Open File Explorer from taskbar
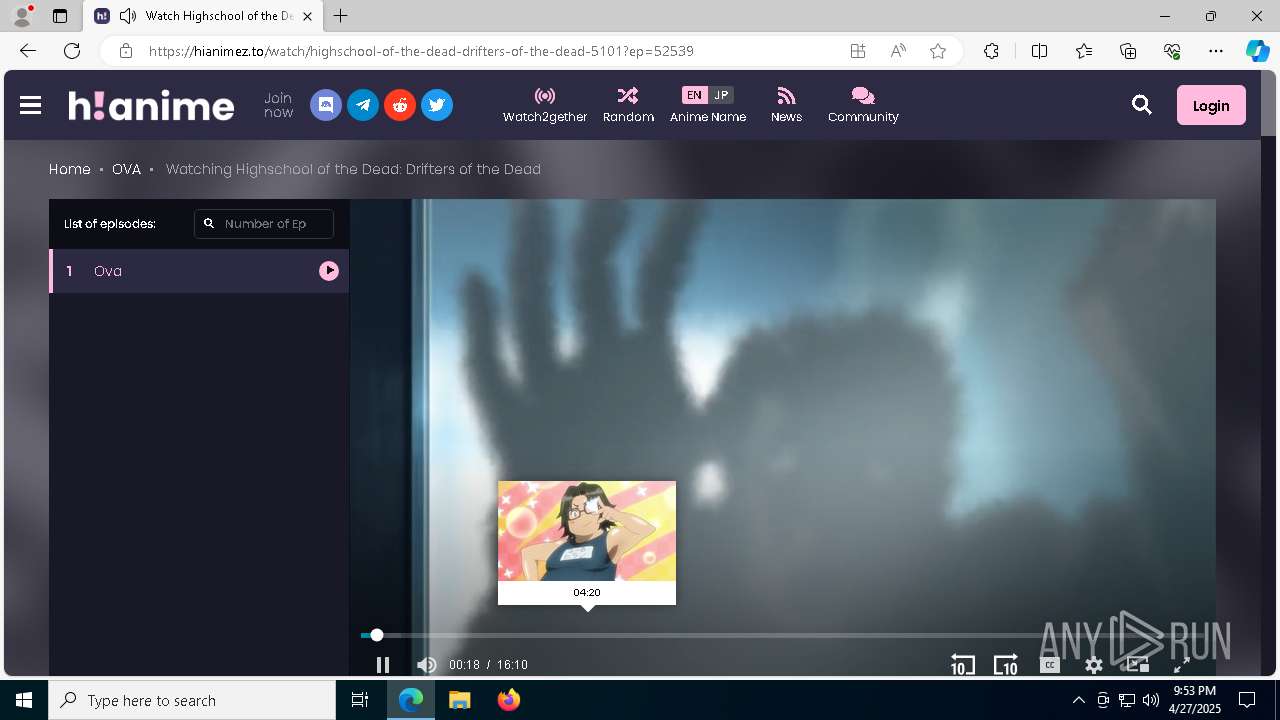1280x720 pixels. (460, 700)
